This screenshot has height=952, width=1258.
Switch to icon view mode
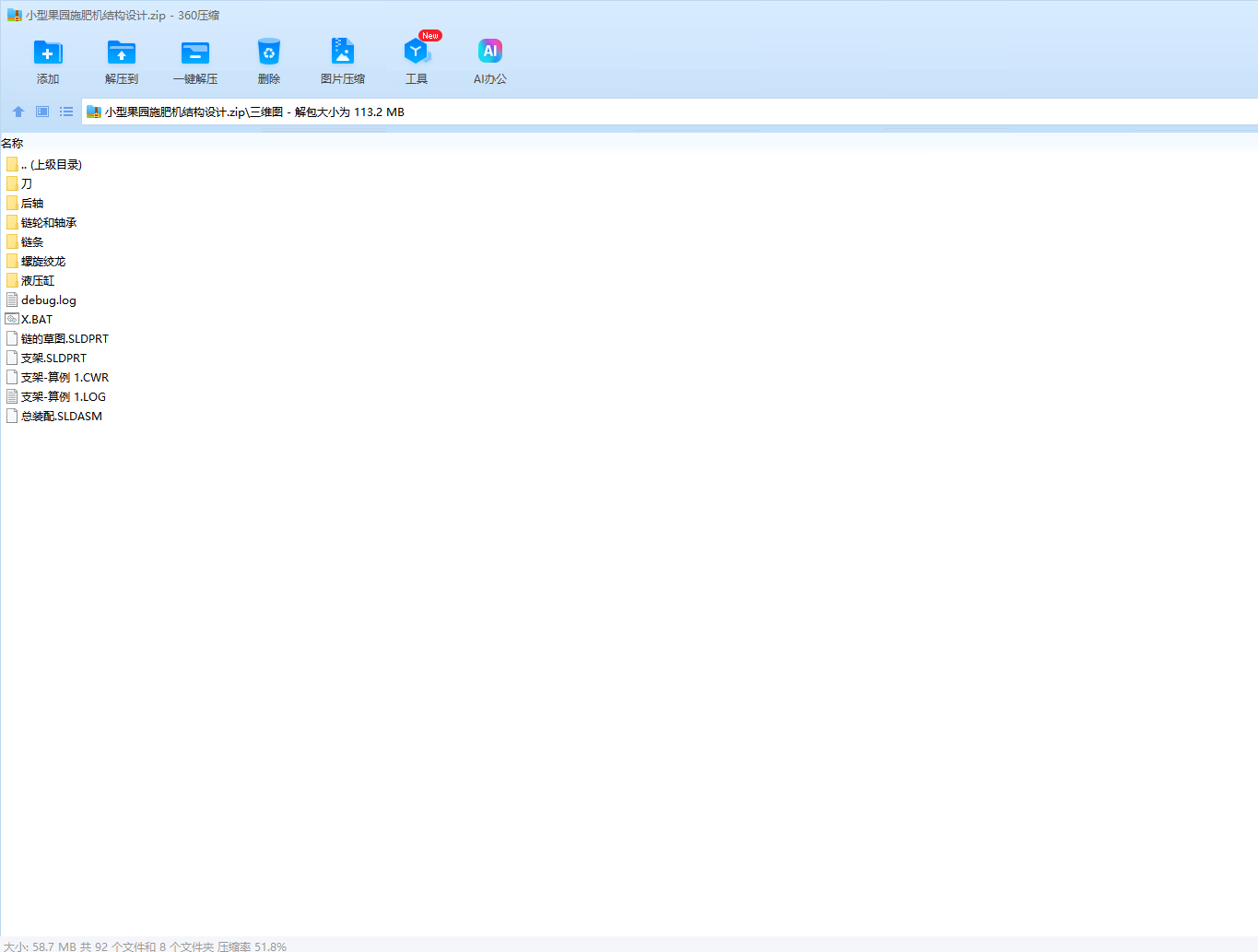pos(42,112)
